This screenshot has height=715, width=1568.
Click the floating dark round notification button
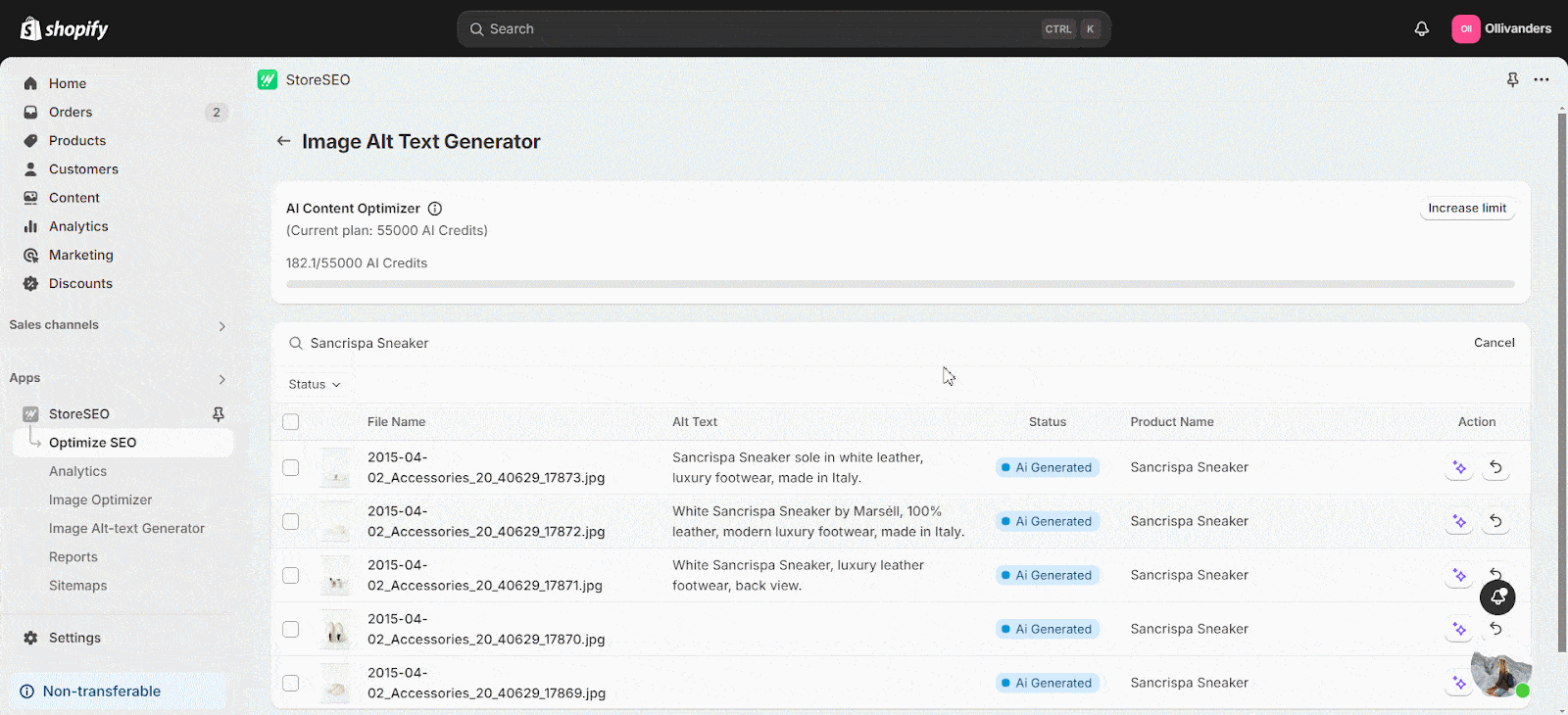[1497, 596]
